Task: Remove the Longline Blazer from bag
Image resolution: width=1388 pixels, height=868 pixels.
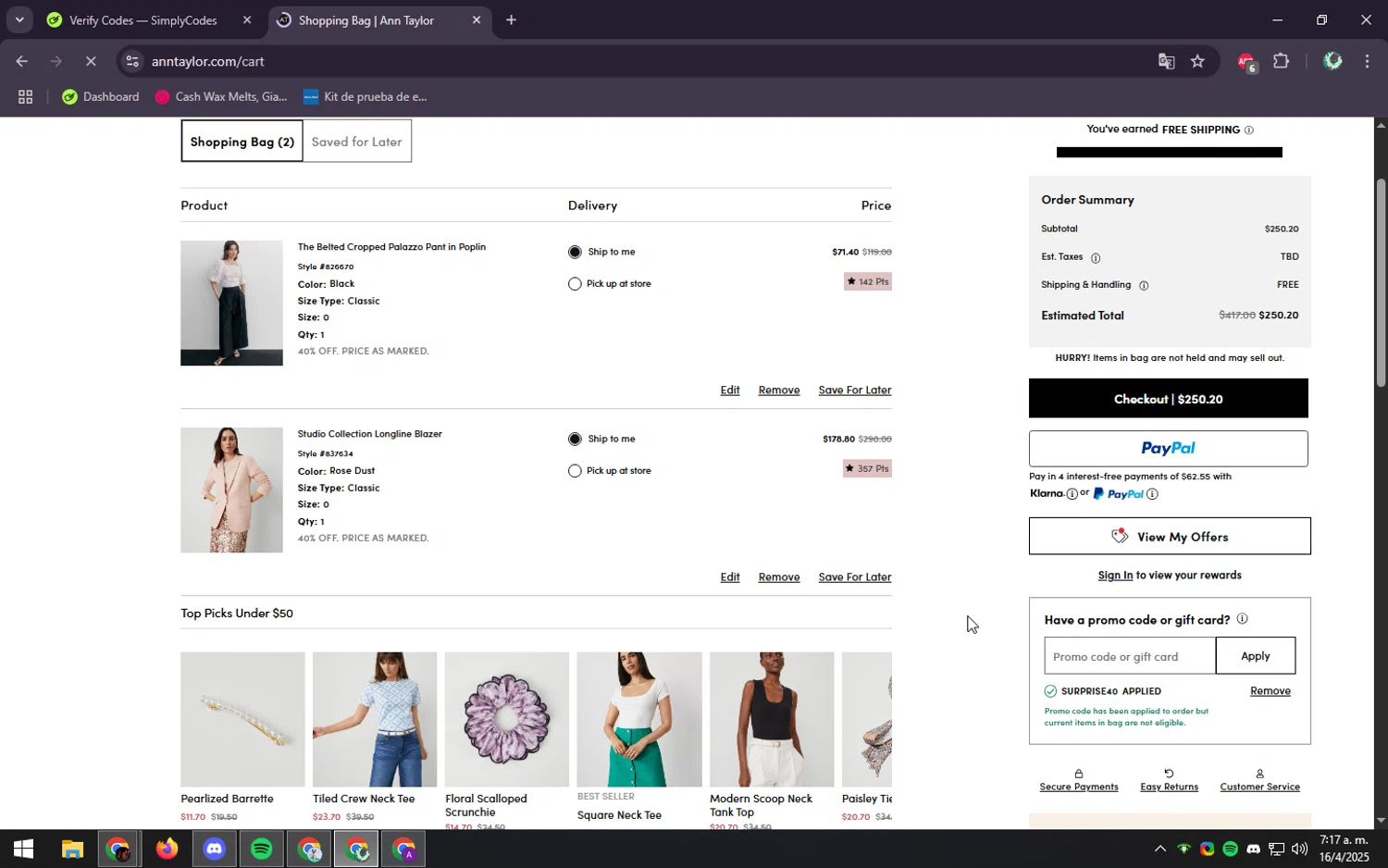Action: 779,577
